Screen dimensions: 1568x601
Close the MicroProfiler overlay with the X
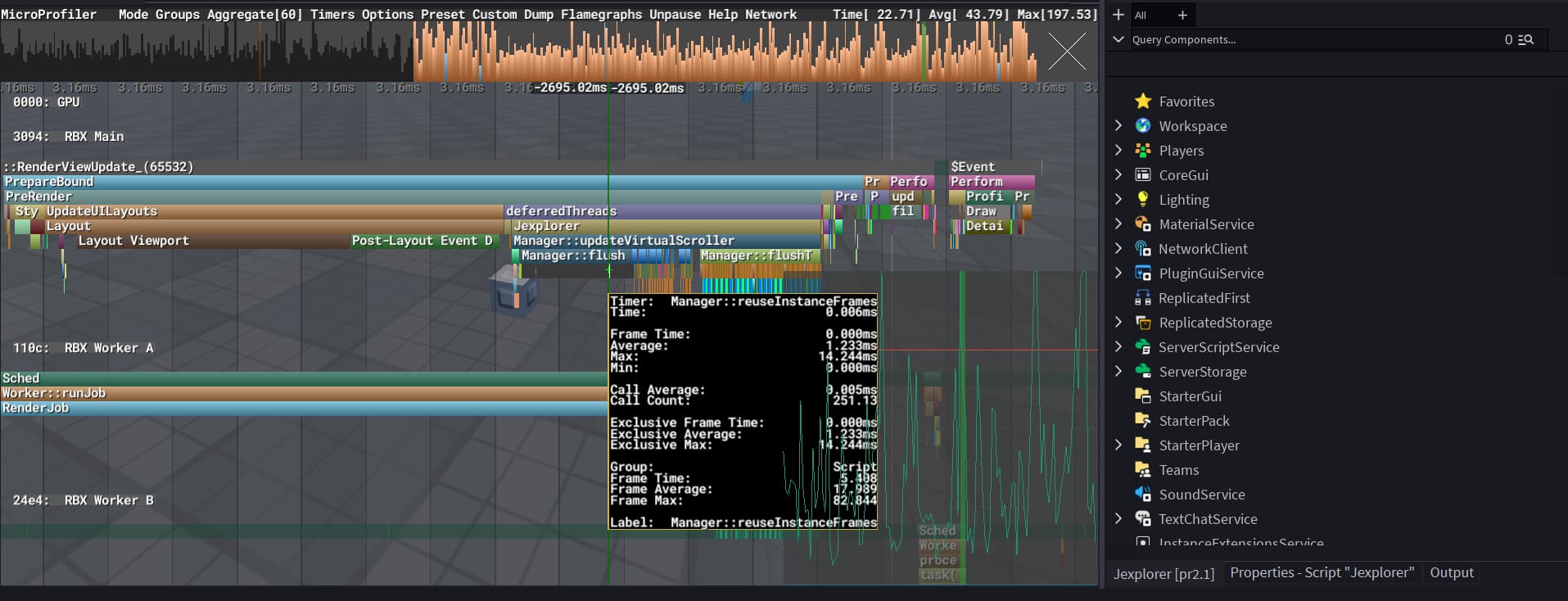tap(1067, 52)
